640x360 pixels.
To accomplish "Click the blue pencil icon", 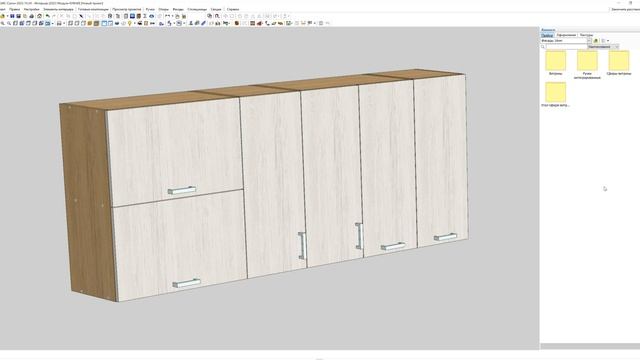I will 203,23.
